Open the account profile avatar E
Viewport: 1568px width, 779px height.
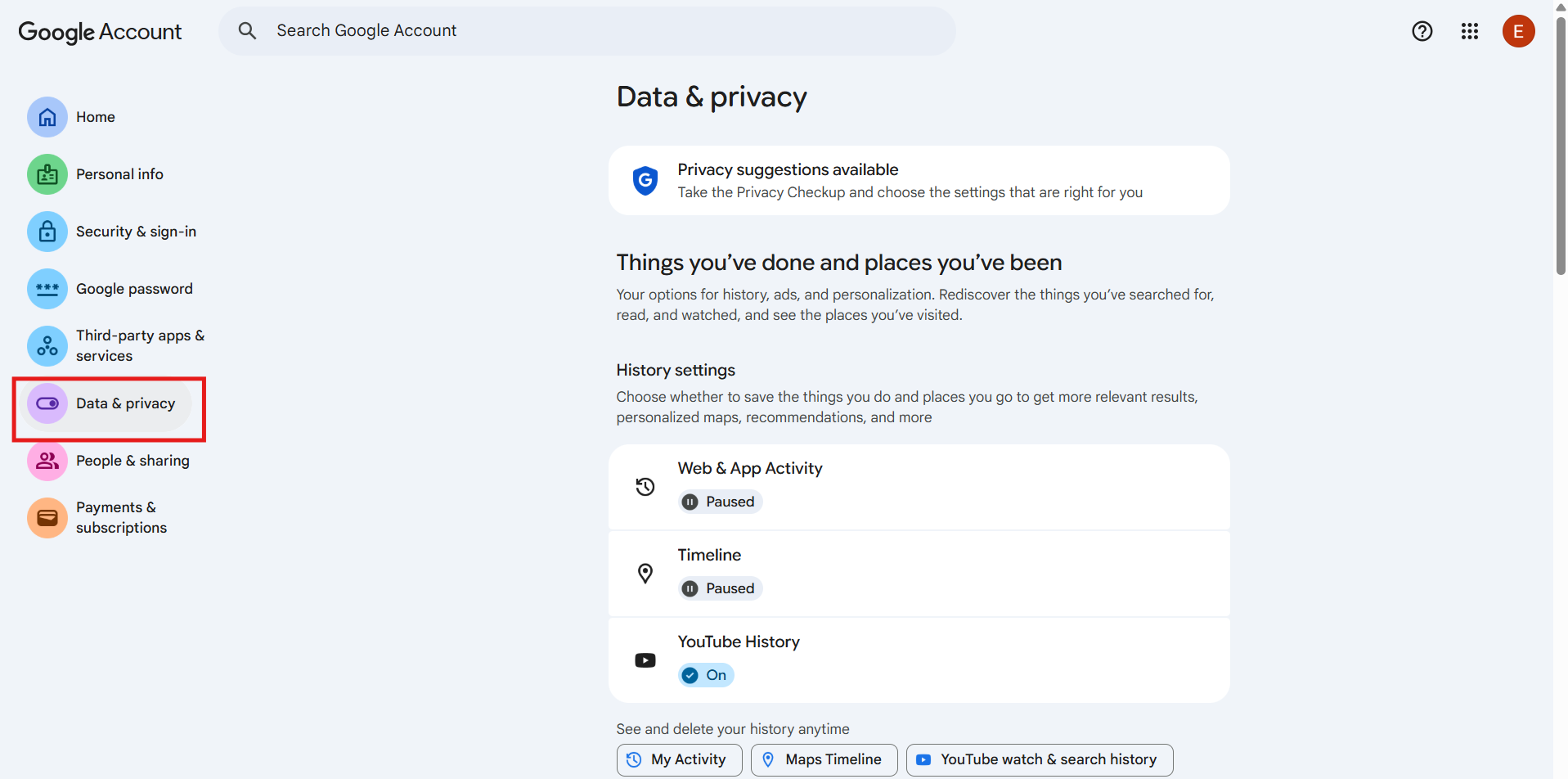pos(1519,31)
